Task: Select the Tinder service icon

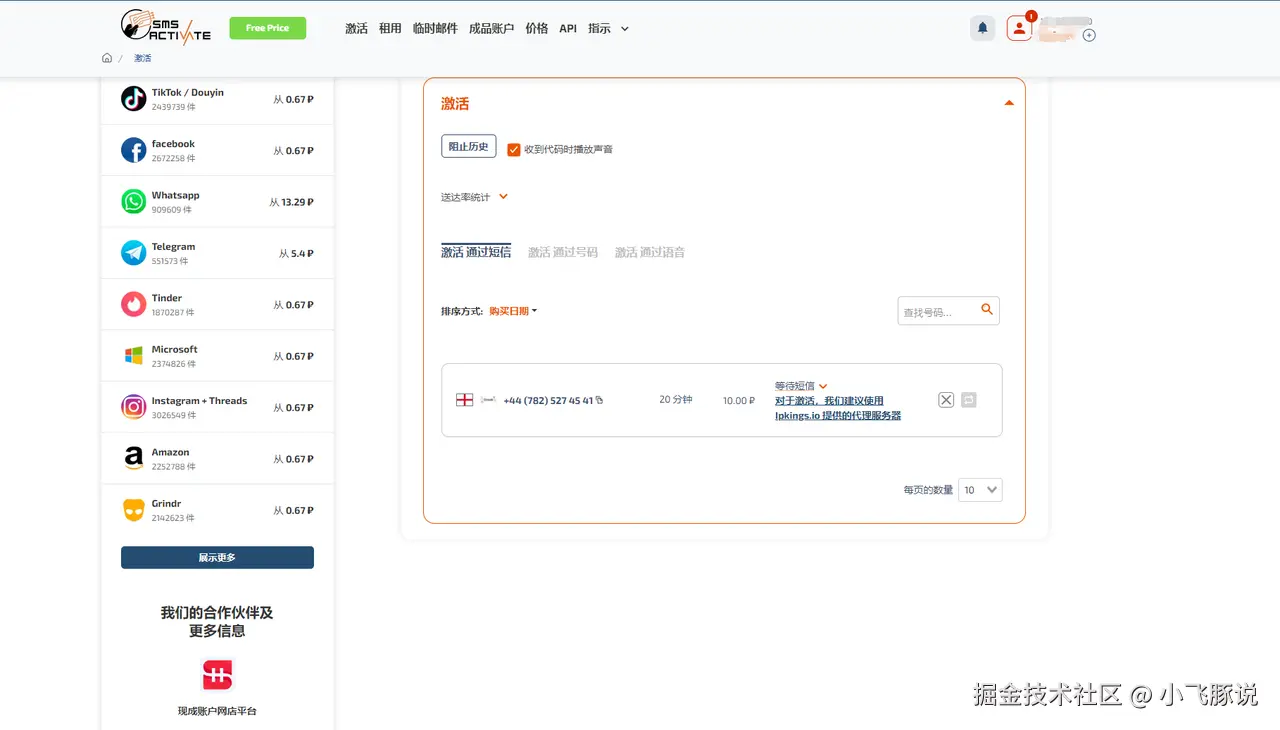Action: [134, 304]
